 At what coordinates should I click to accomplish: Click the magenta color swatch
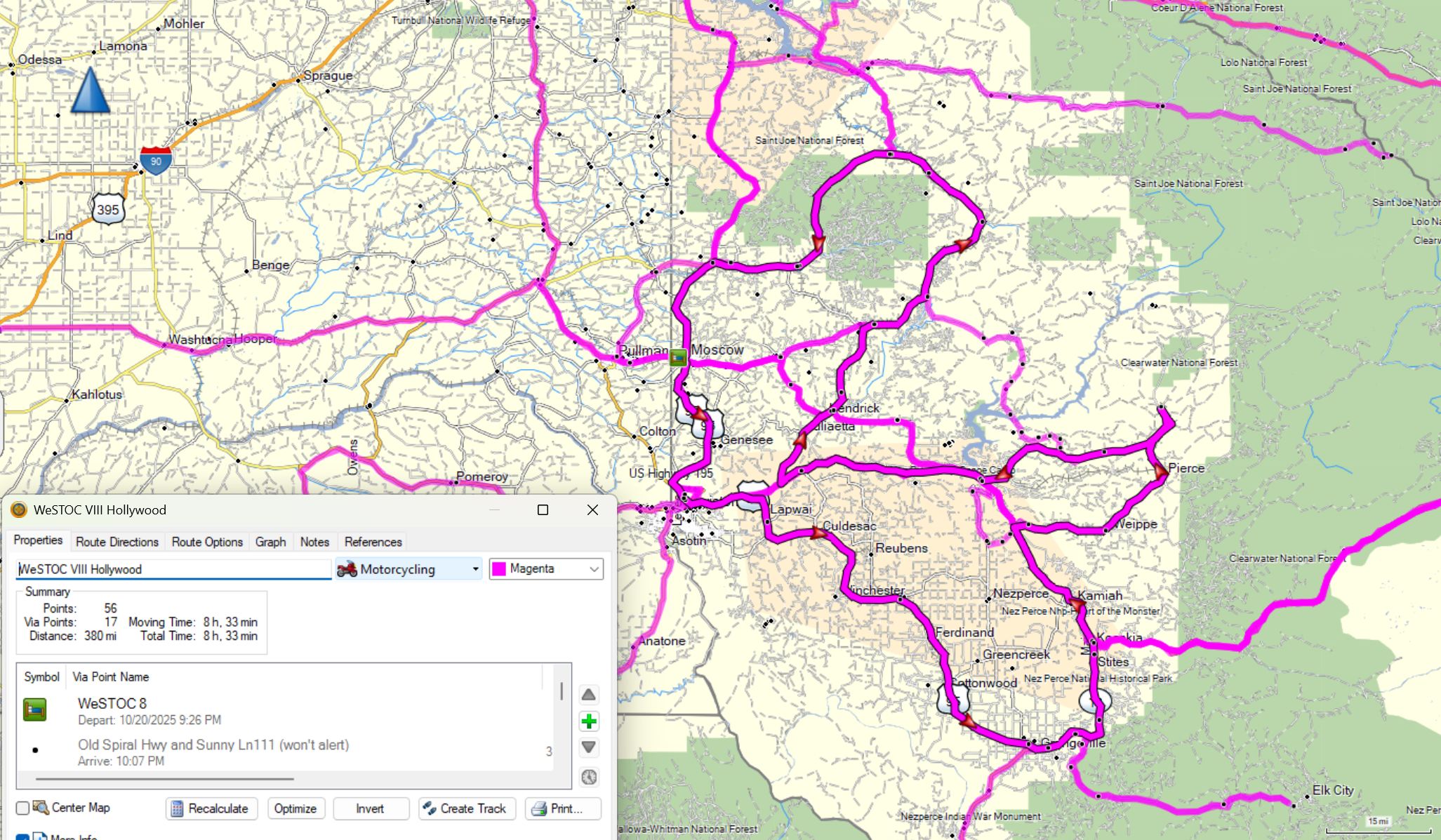click(499, 569)
